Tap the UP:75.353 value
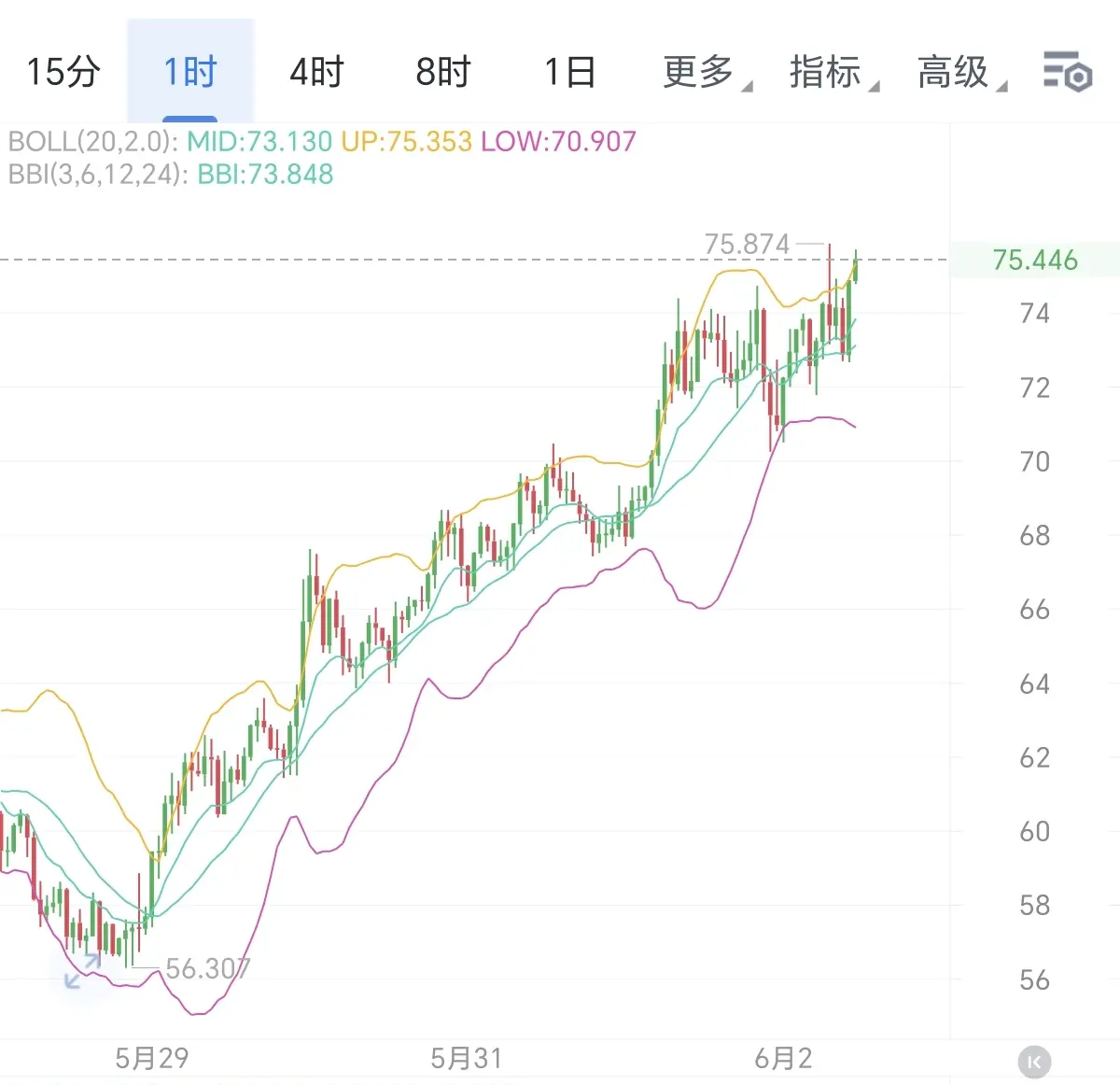Screen dimensions: 1120x1085 (406, 142)
